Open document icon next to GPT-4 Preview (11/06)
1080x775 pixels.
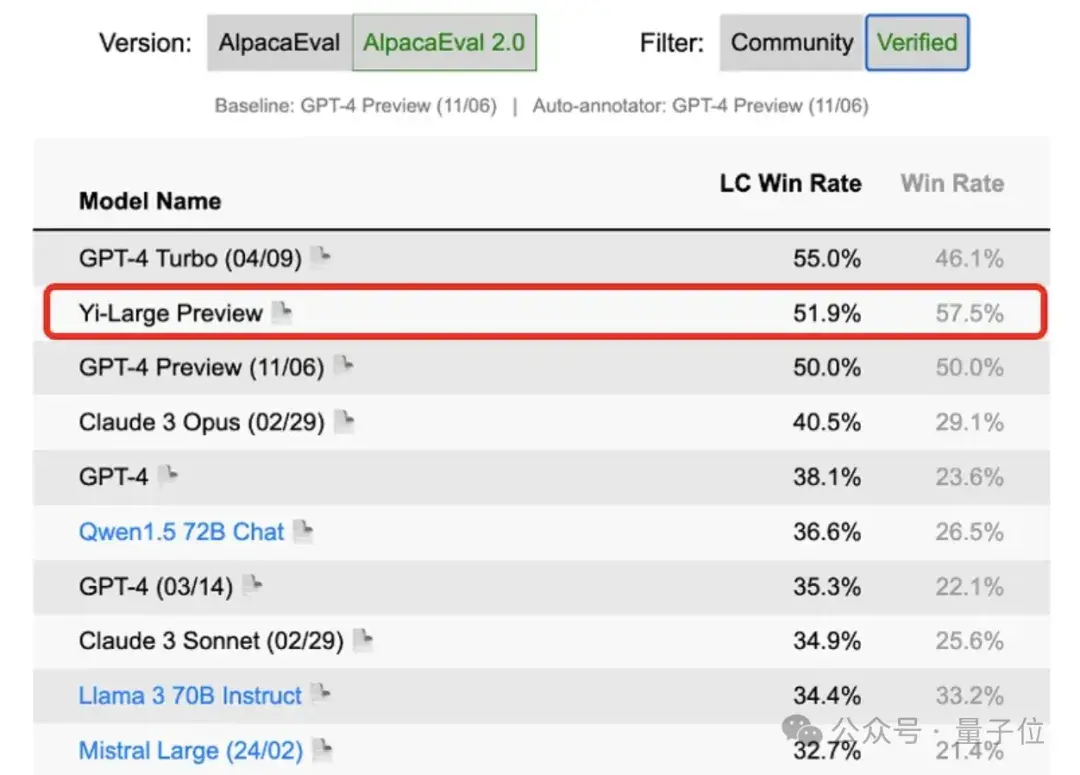pos(342,367)
